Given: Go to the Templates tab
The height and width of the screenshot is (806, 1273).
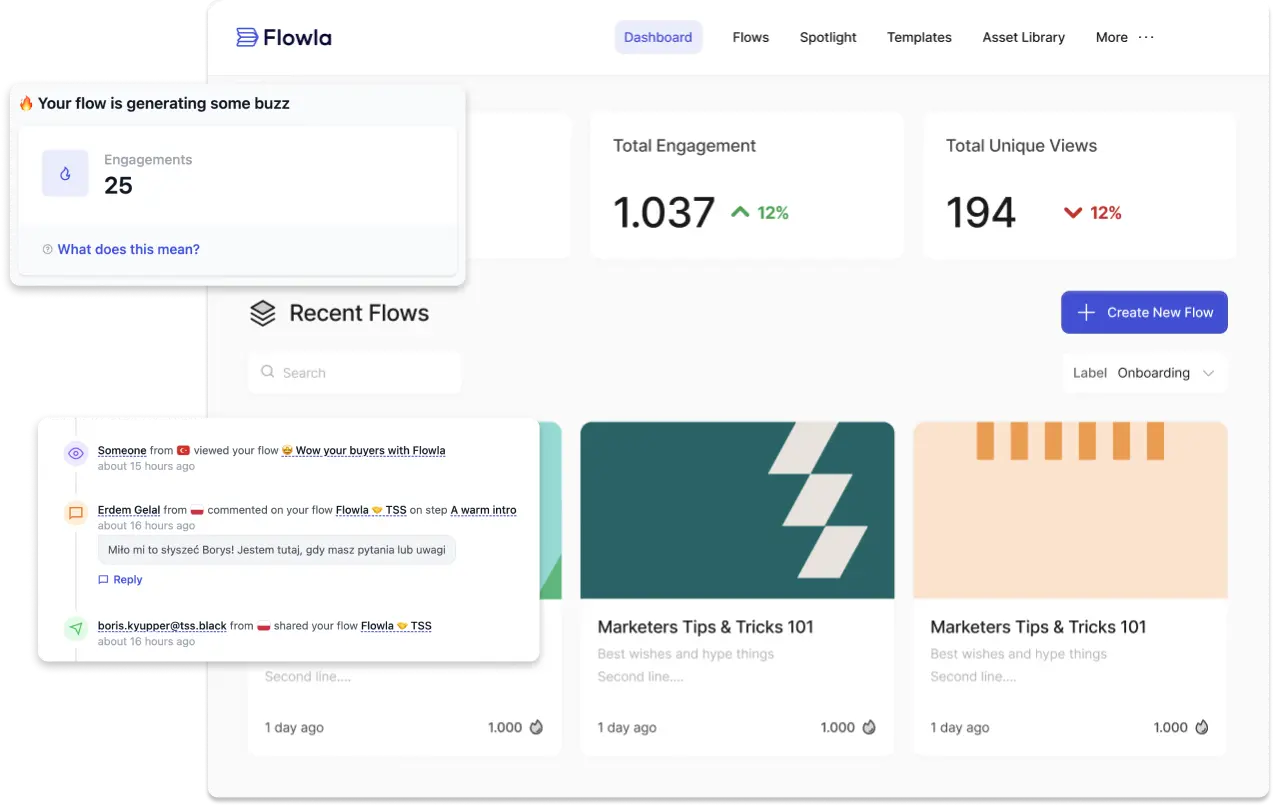Looking at the screenshot, I should pos(919,37).
